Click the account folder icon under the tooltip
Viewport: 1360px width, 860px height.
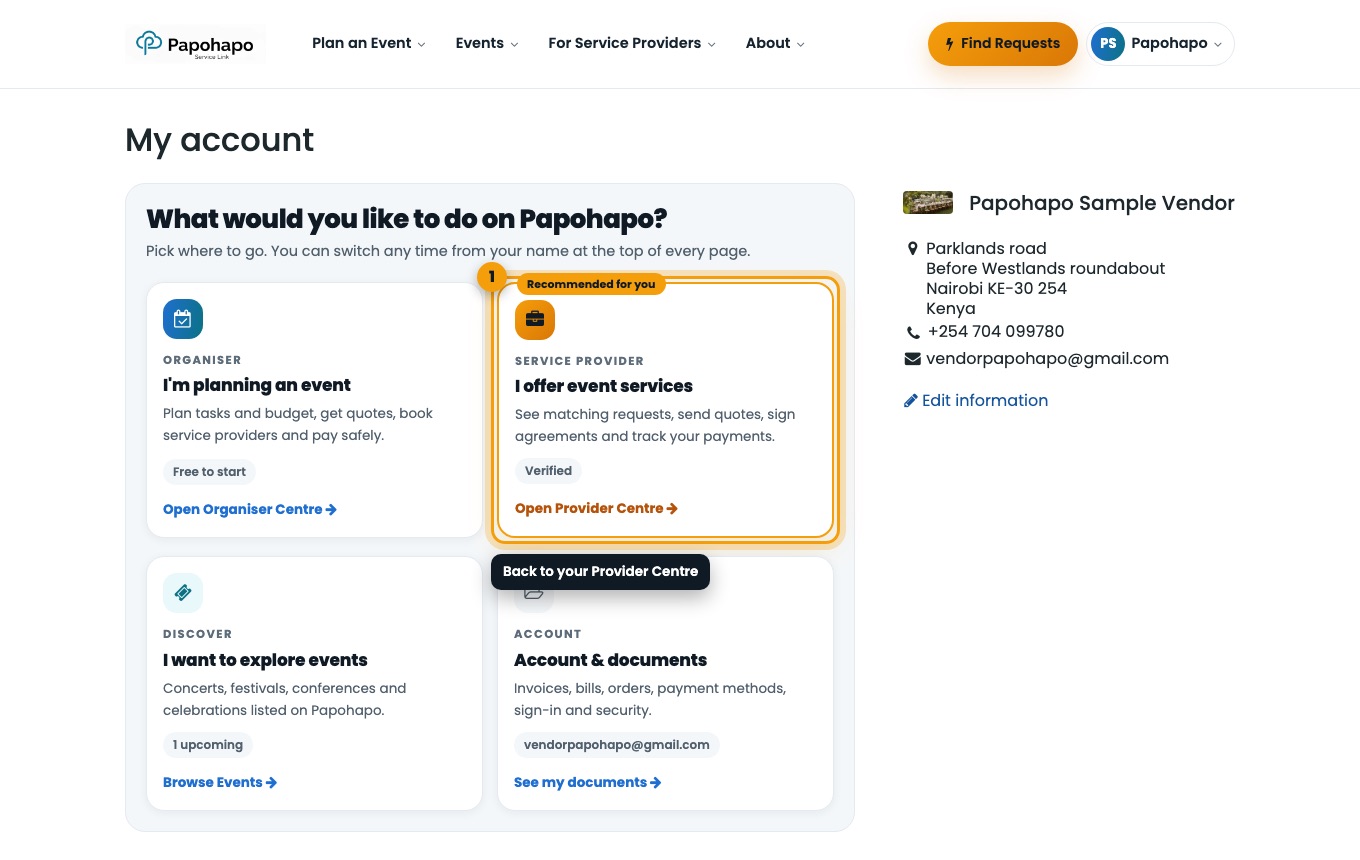[534, 596]
